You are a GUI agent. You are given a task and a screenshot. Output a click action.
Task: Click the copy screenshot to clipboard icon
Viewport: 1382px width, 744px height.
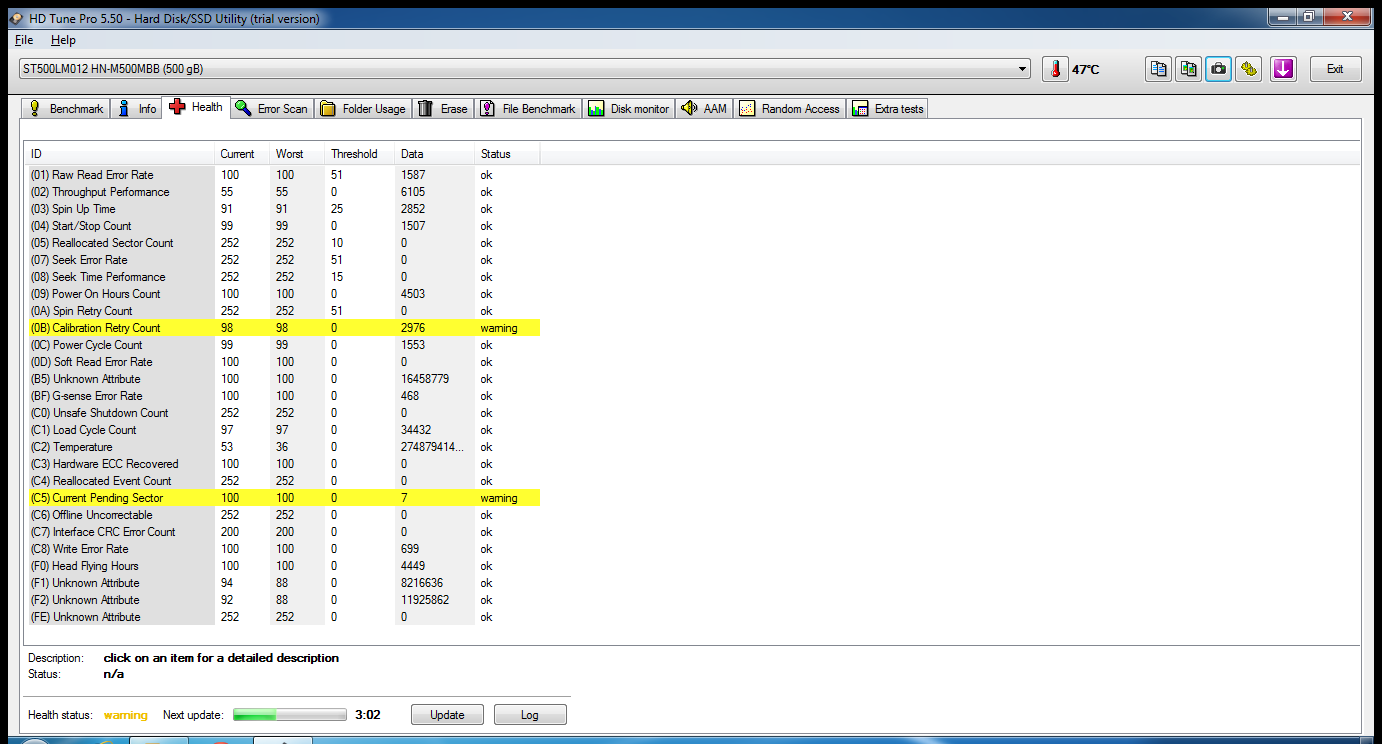1188,69
